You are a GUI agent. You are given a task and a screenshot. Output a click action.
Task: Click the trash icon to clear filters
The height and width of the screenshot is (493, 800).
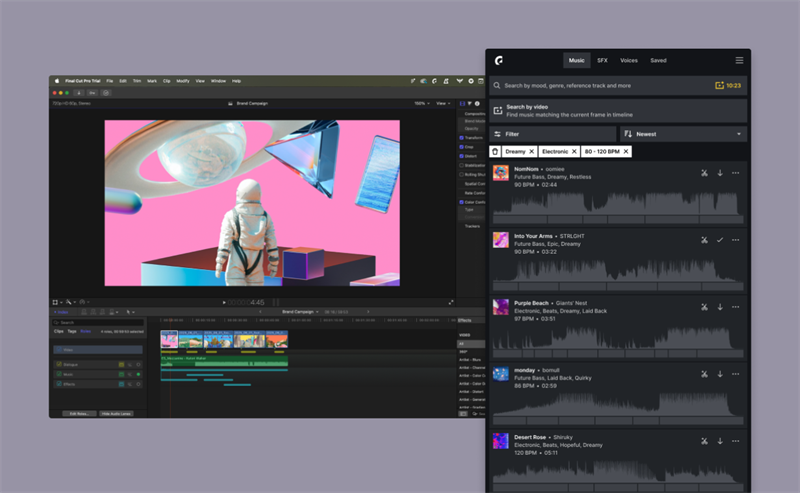point(494,152)
